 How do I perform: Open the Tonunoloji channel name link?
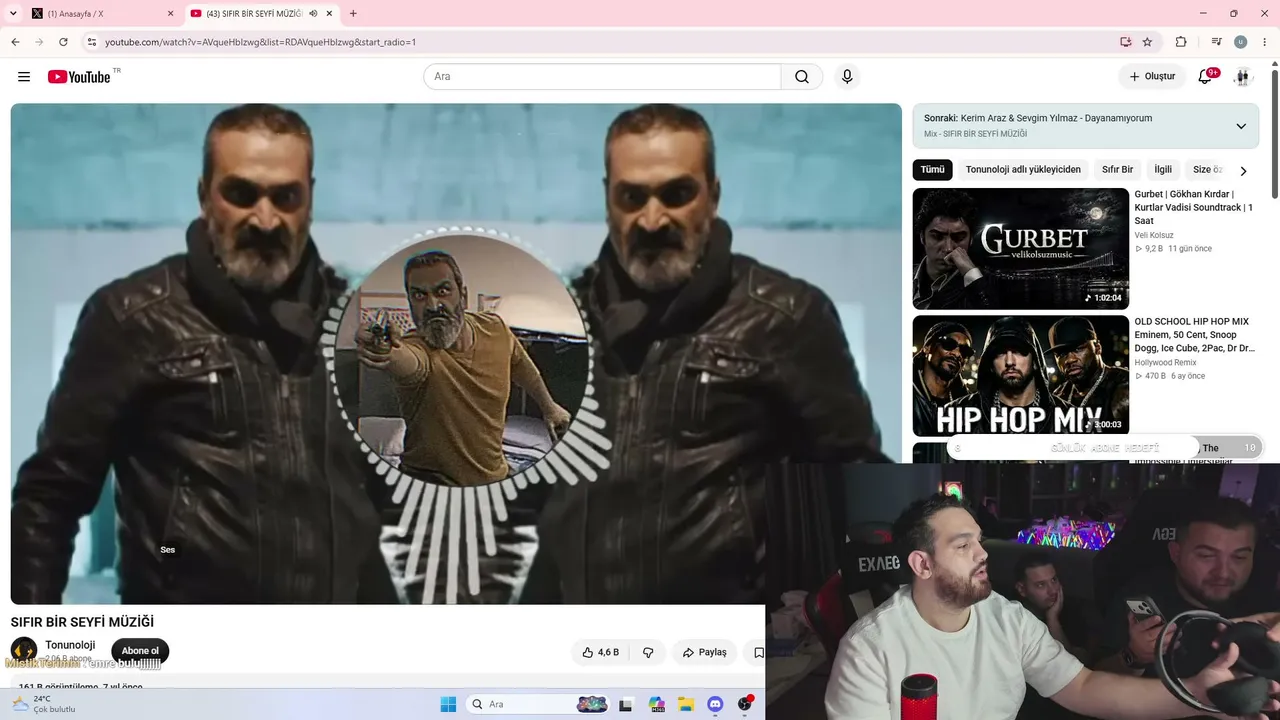pos(70,645)
